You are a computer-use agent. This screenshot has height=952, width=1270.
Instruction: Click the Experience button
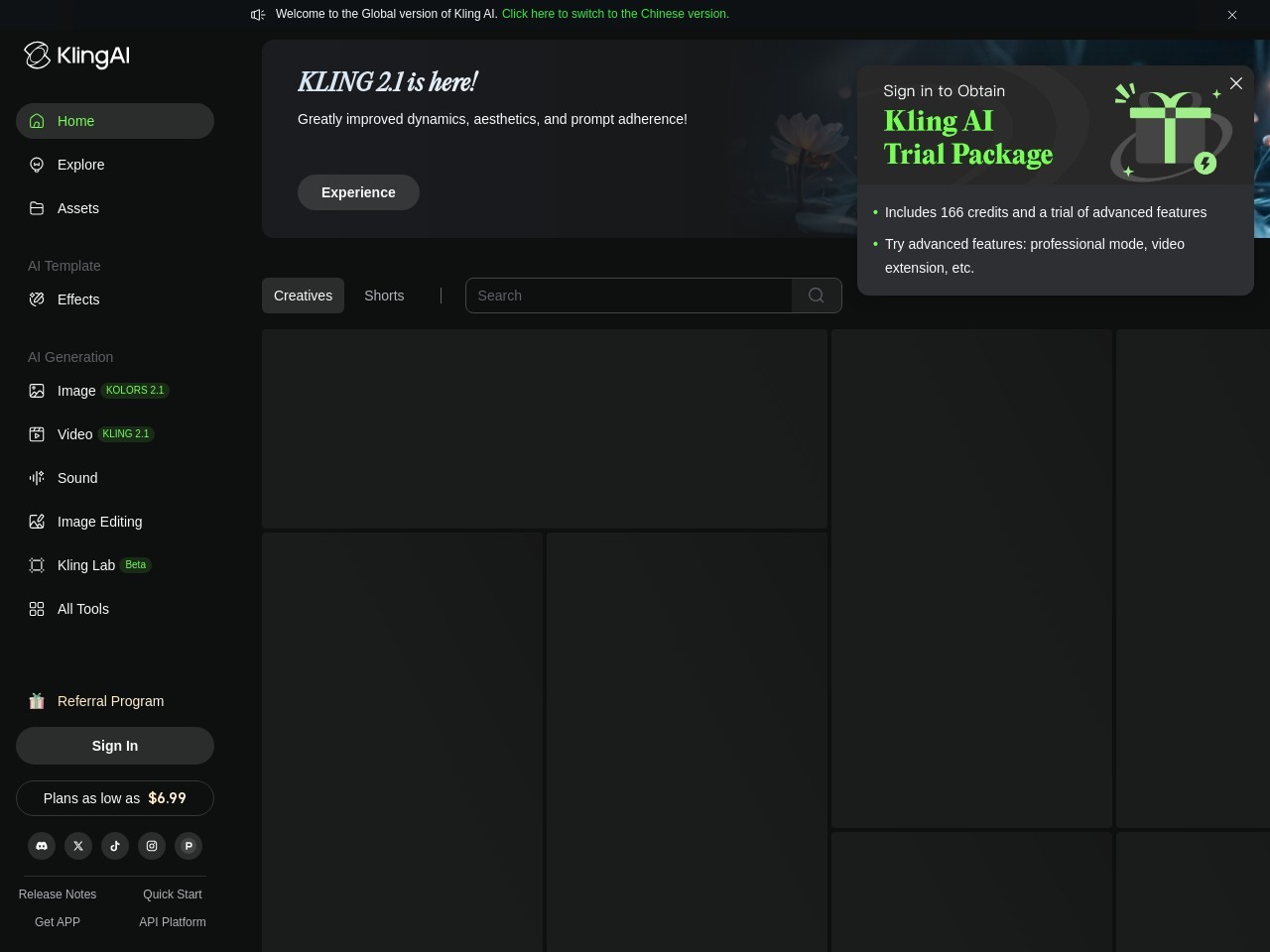click(358, 192)
